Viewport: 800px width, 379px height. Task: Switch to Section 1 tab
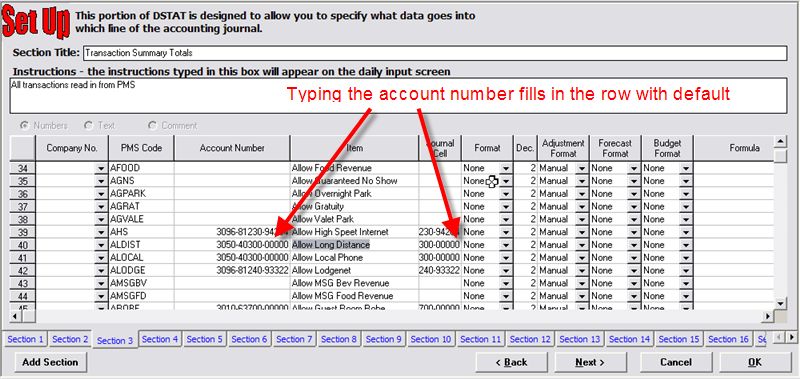point(26,339)
